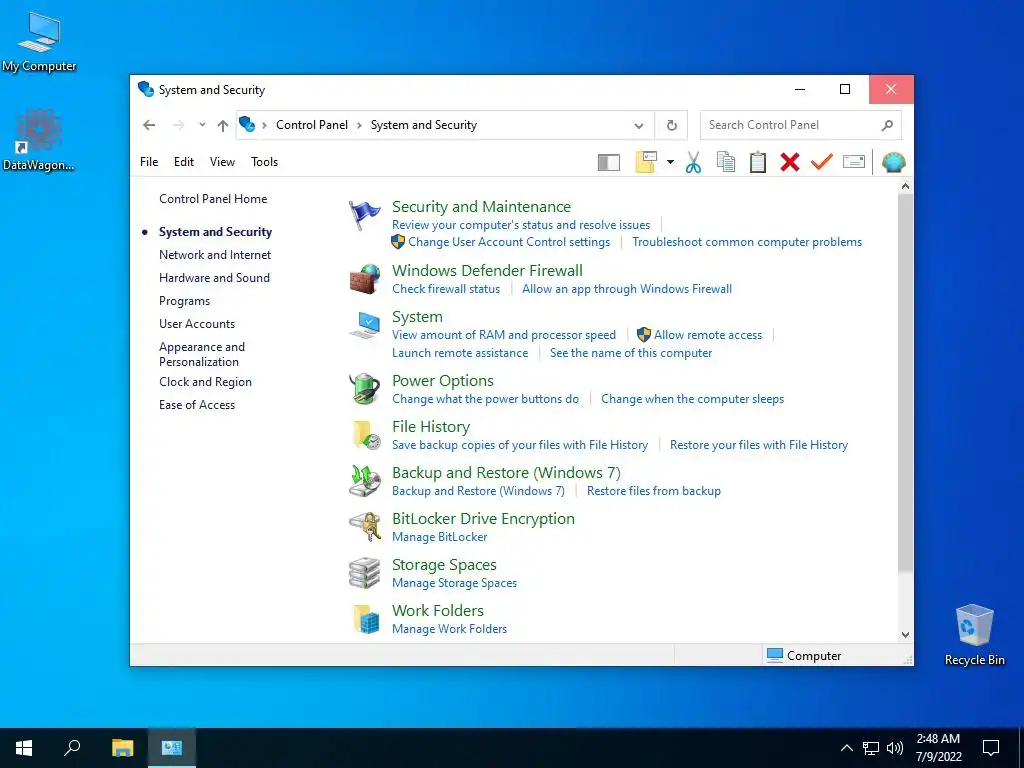Open the views dropdown arrow in toolbar
The image size is (1024, 768).
tap(670, 162)
